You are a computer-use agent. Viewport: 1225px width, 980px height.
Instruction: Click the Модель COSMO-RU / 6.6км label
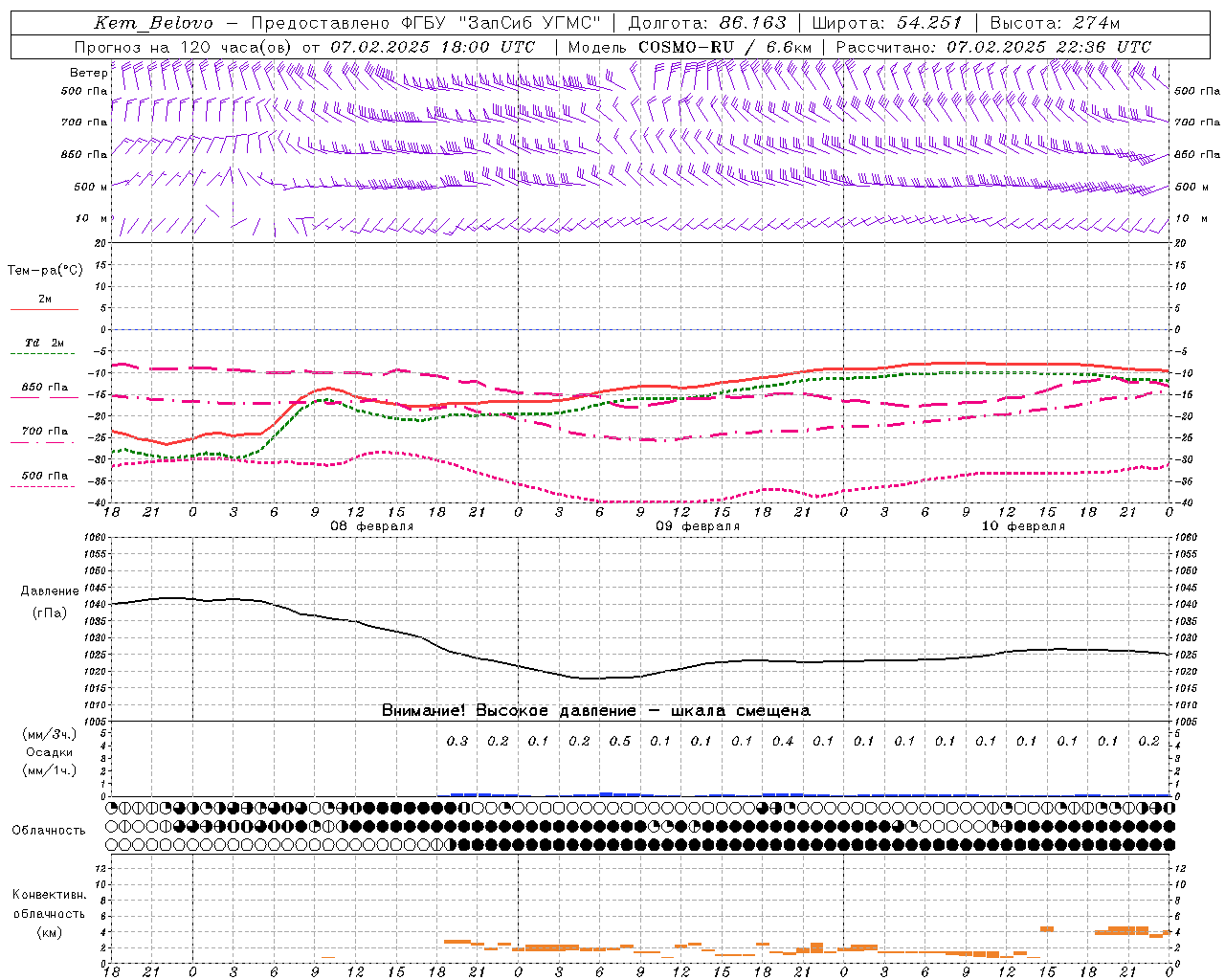pos(690,47)
